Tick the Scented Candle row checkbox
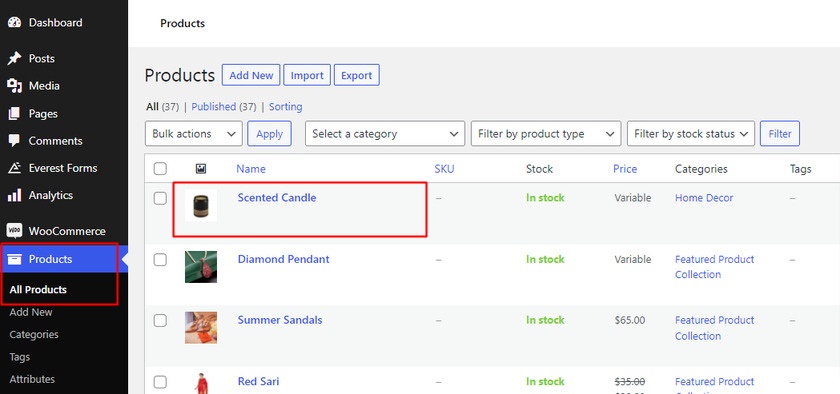Screen dimensions: 840x394 160,198
